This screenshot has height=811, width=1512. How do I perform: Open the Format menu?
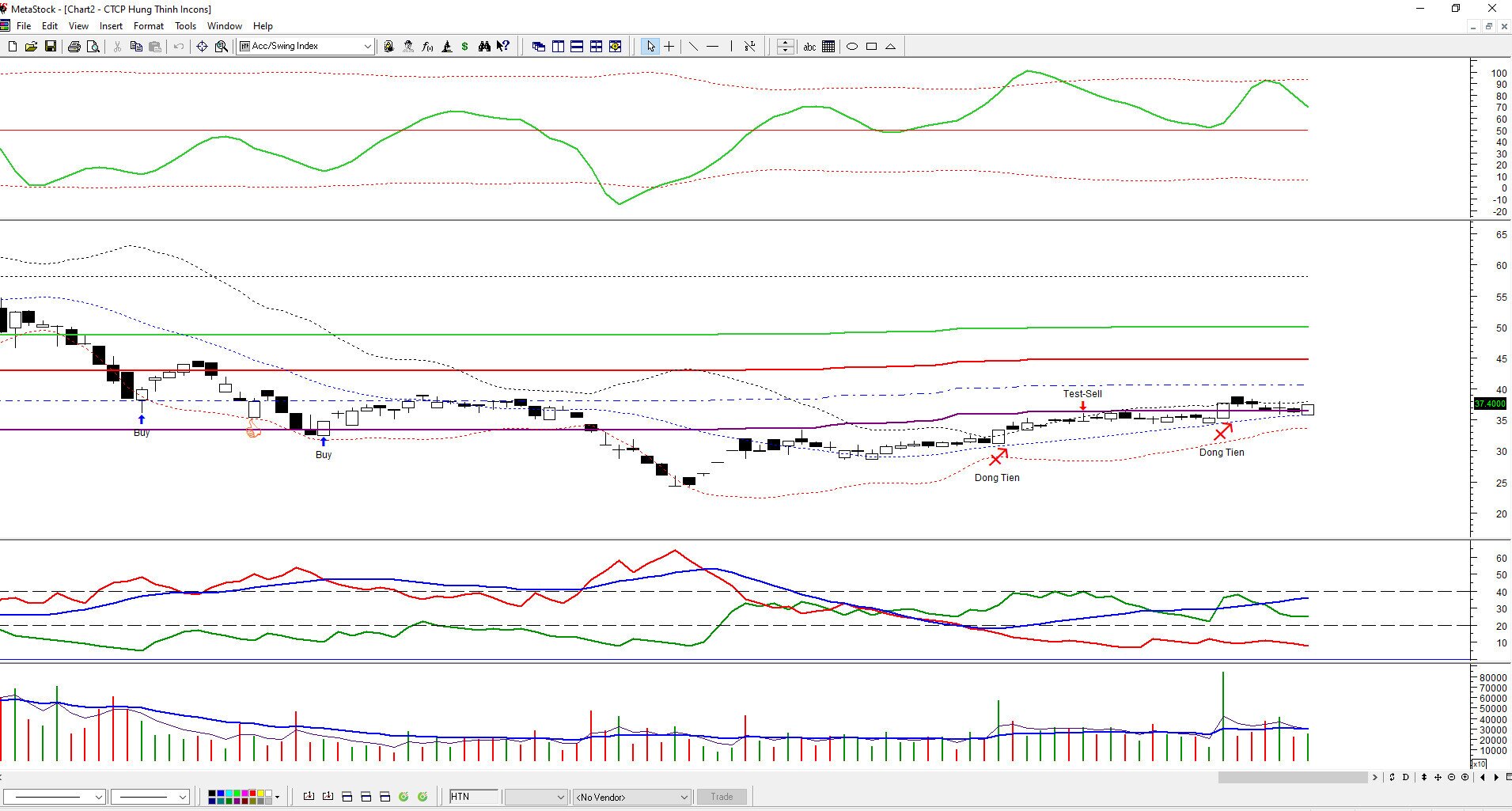[x=149, y=26]
